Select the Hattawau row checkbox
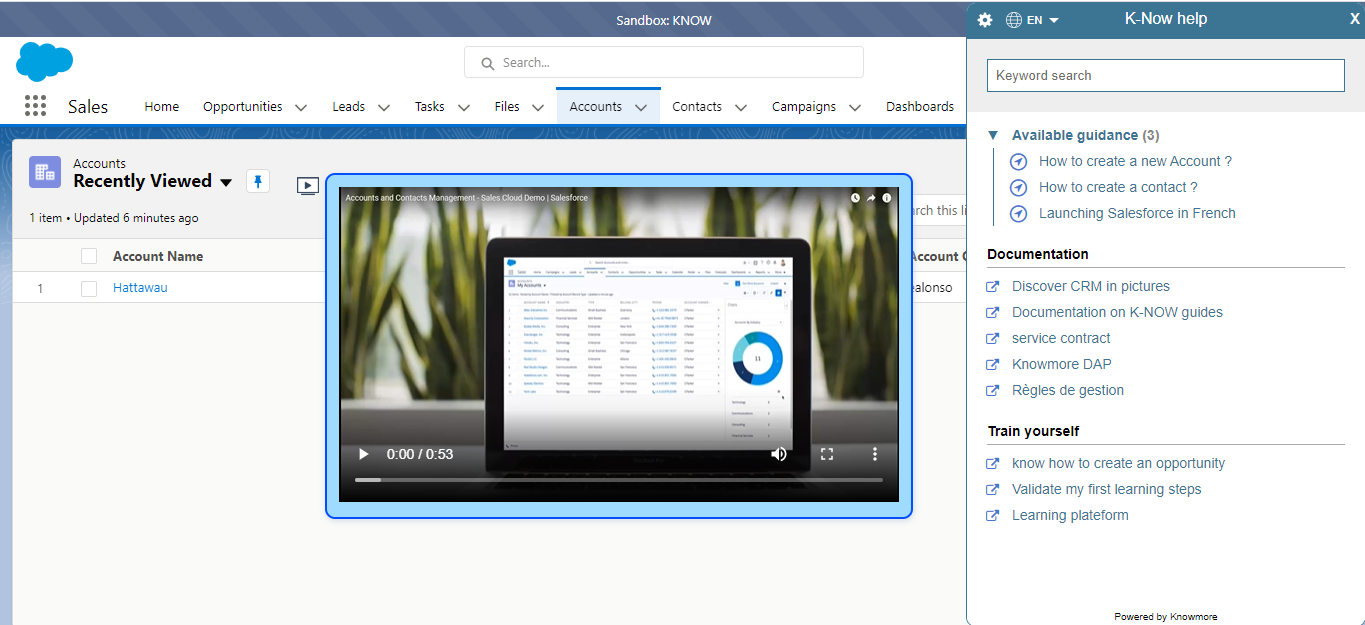1365x625 pixels. [x=88, y=287]
